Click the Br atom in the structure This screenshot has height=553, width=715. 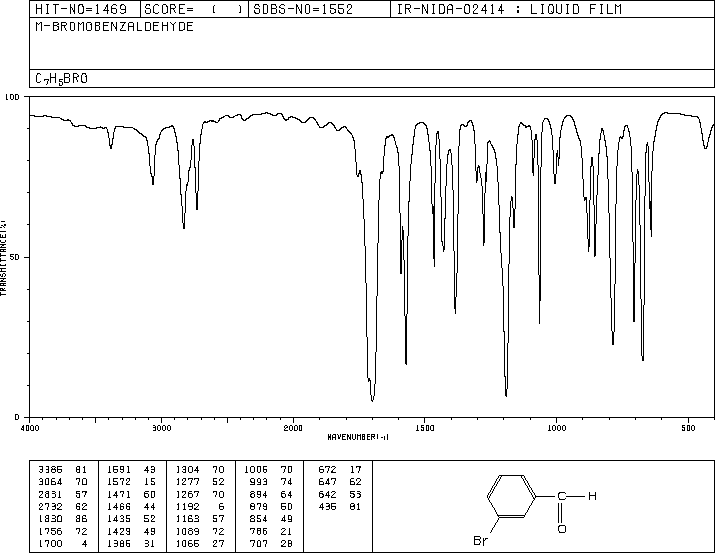coord(481,541)
